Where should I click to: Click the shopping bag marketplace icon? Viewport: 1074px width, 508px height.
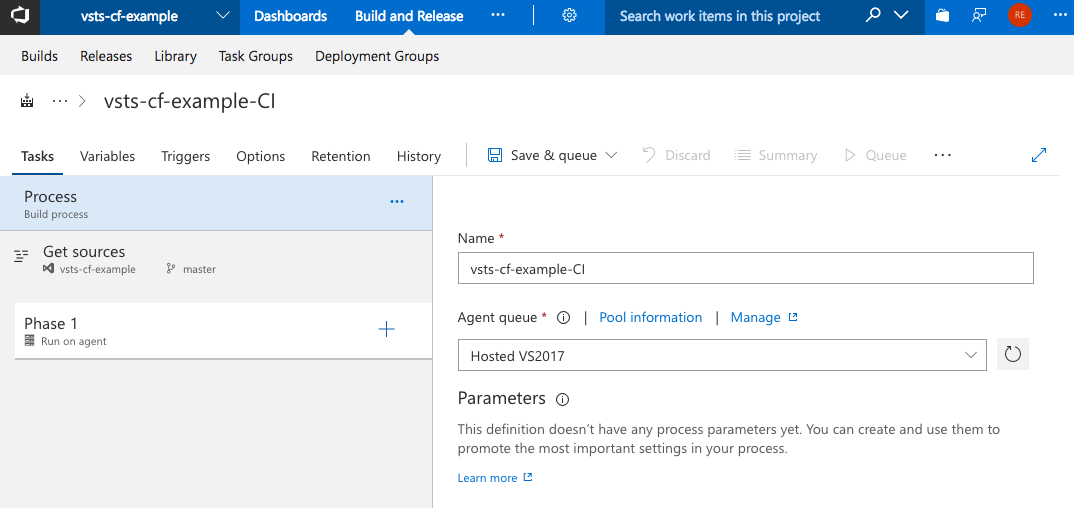(941, 16)
